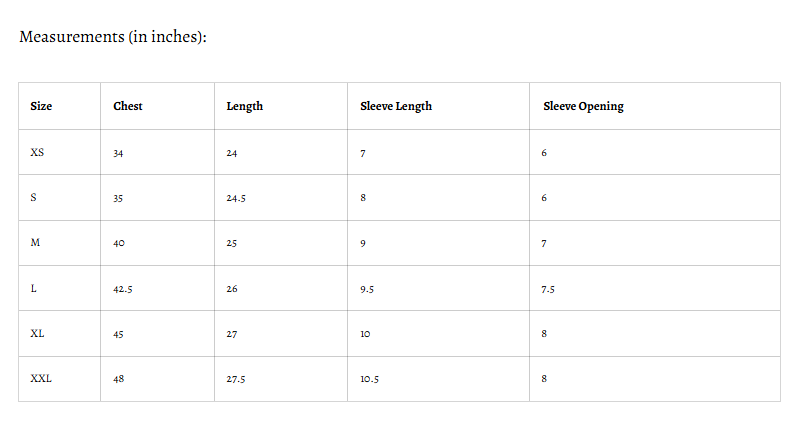The height and width of the screenshot is (423, 810).
Task: Select the length value 27.5 for XXL
Action: [x=236, y=379]
